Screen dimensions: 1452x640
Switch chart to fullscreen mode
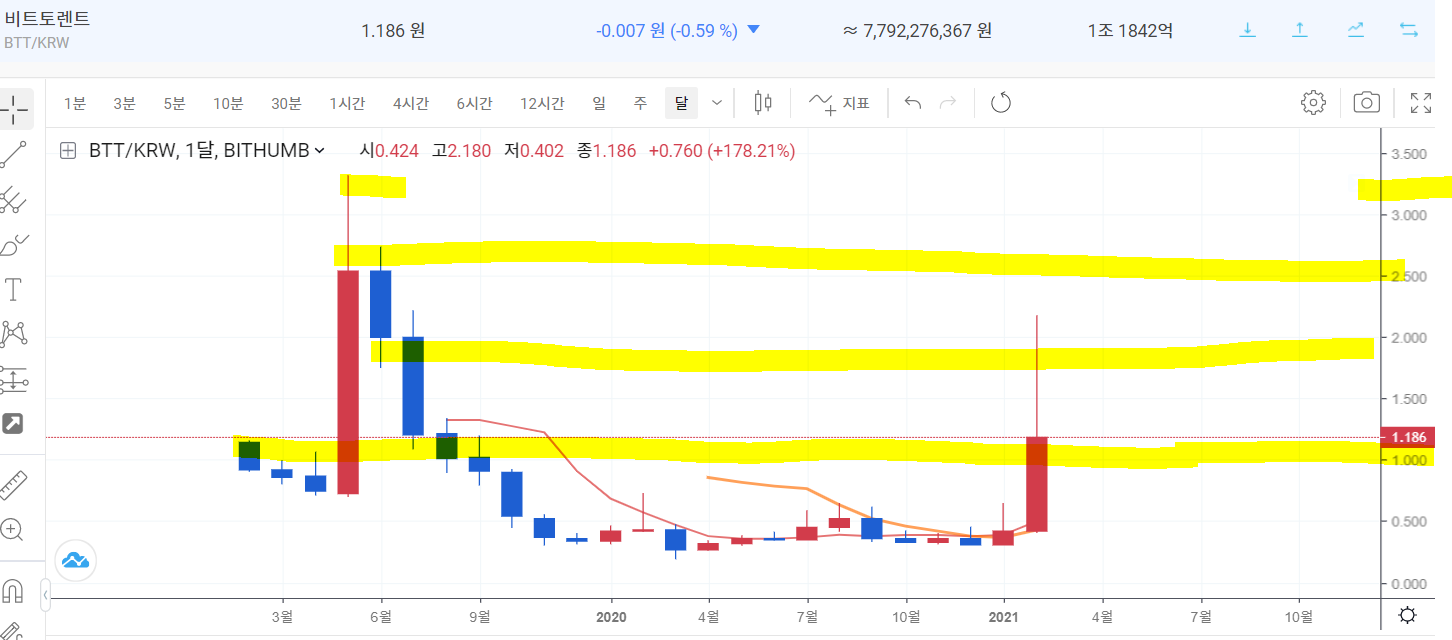click(x=1420, y=102)
